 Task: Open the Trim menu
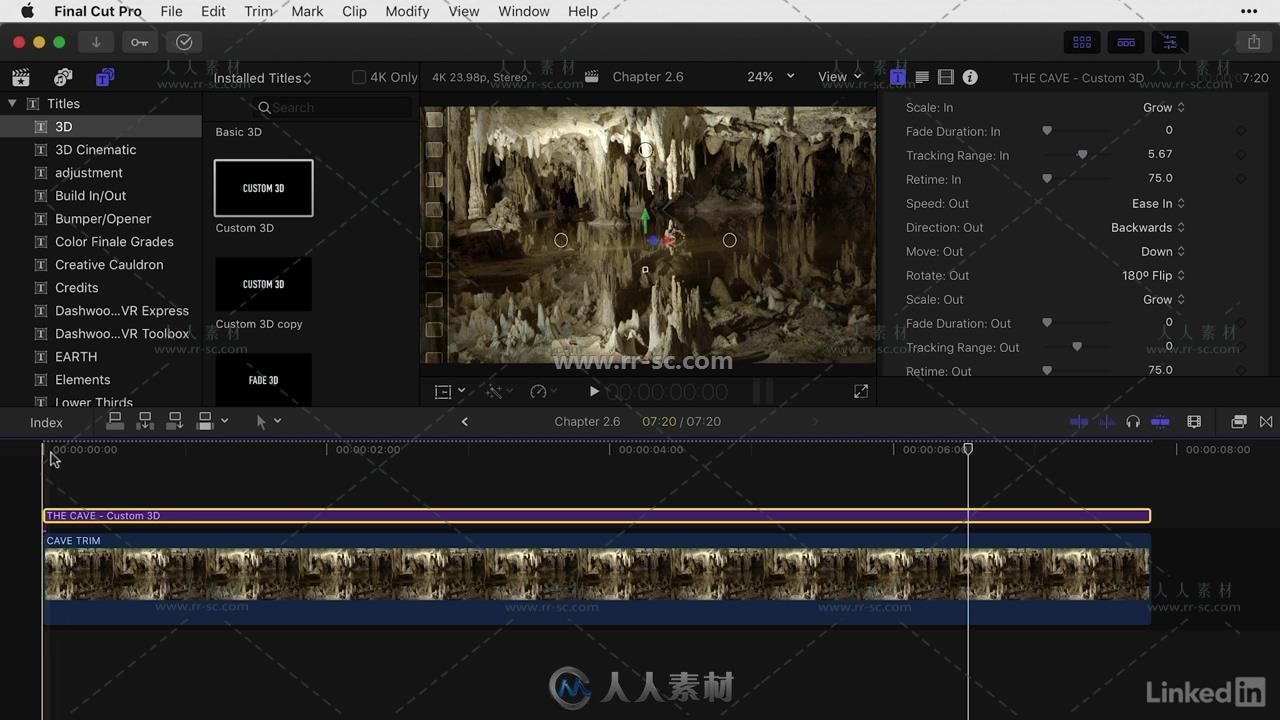[258, 11]
